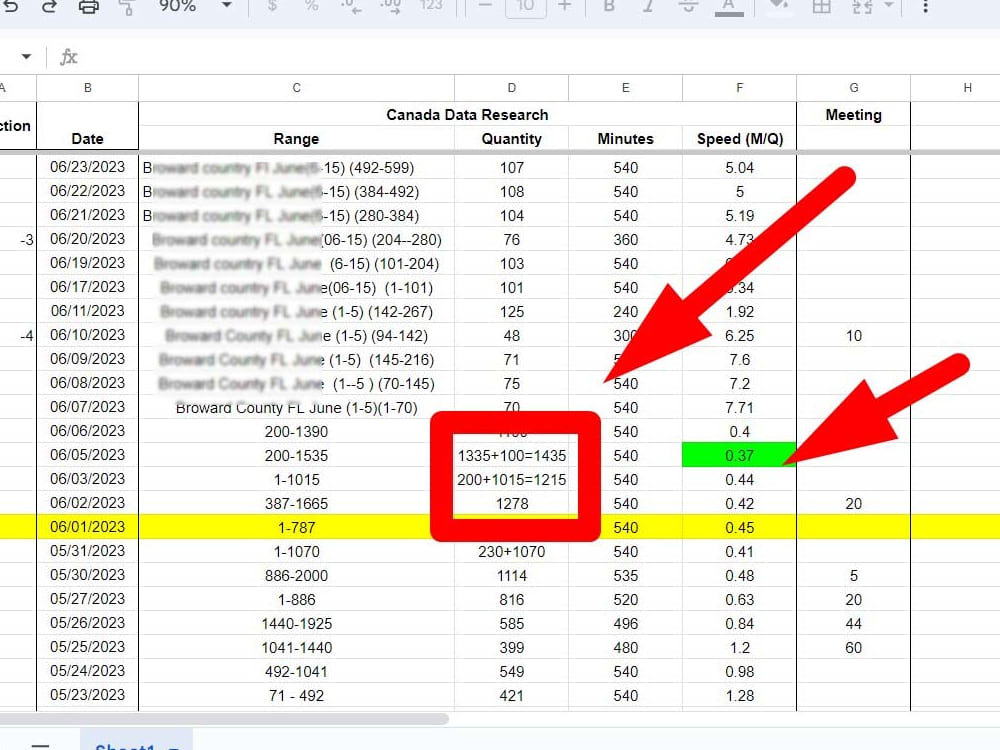Click the 'Range' header cell
The height and width of the screenshot is (750, 1000).
pyautogui.click(x=297, y=138)
